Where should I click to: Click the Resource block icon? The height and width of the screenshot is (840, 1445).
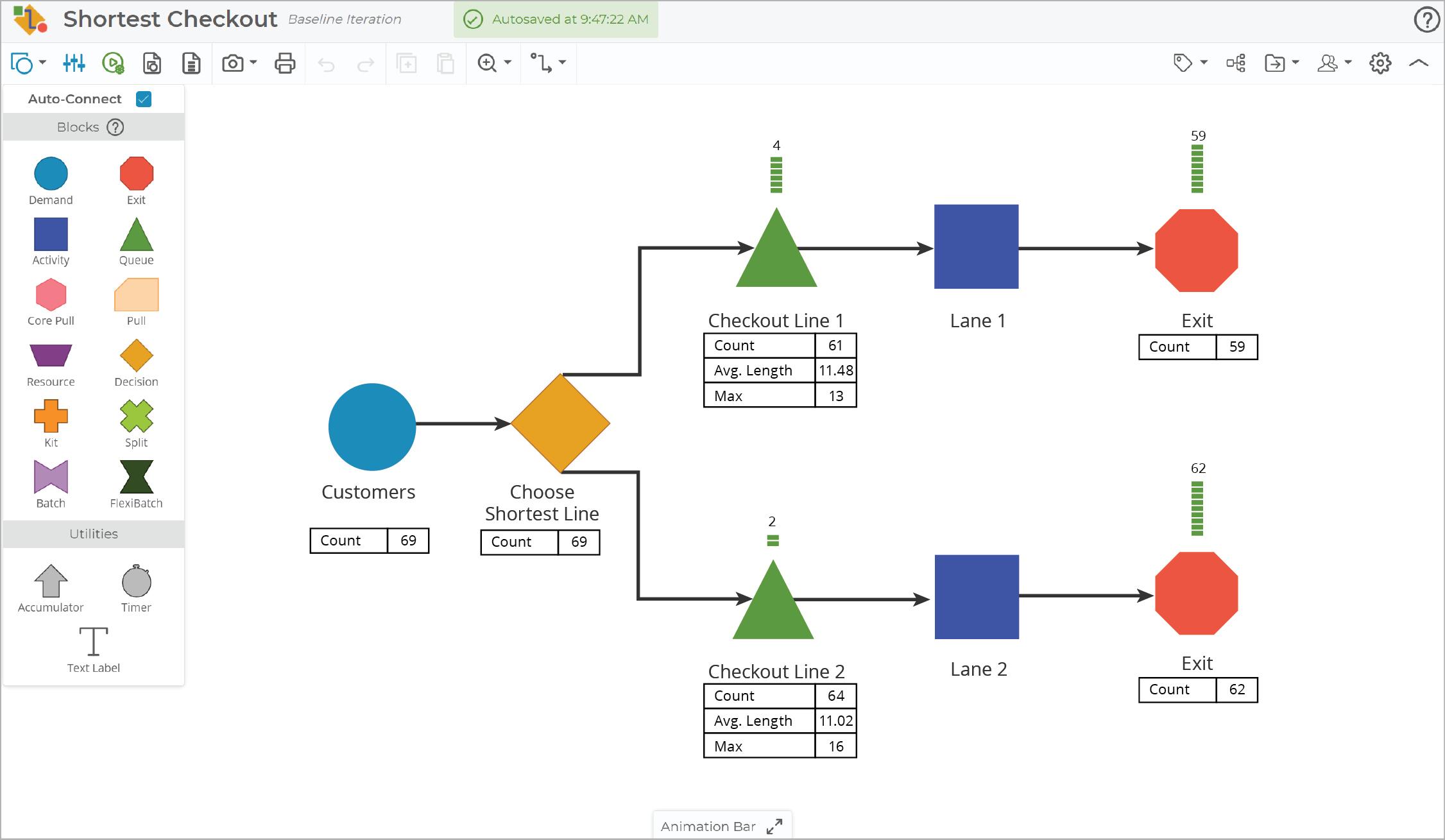[x=51, y=356]
